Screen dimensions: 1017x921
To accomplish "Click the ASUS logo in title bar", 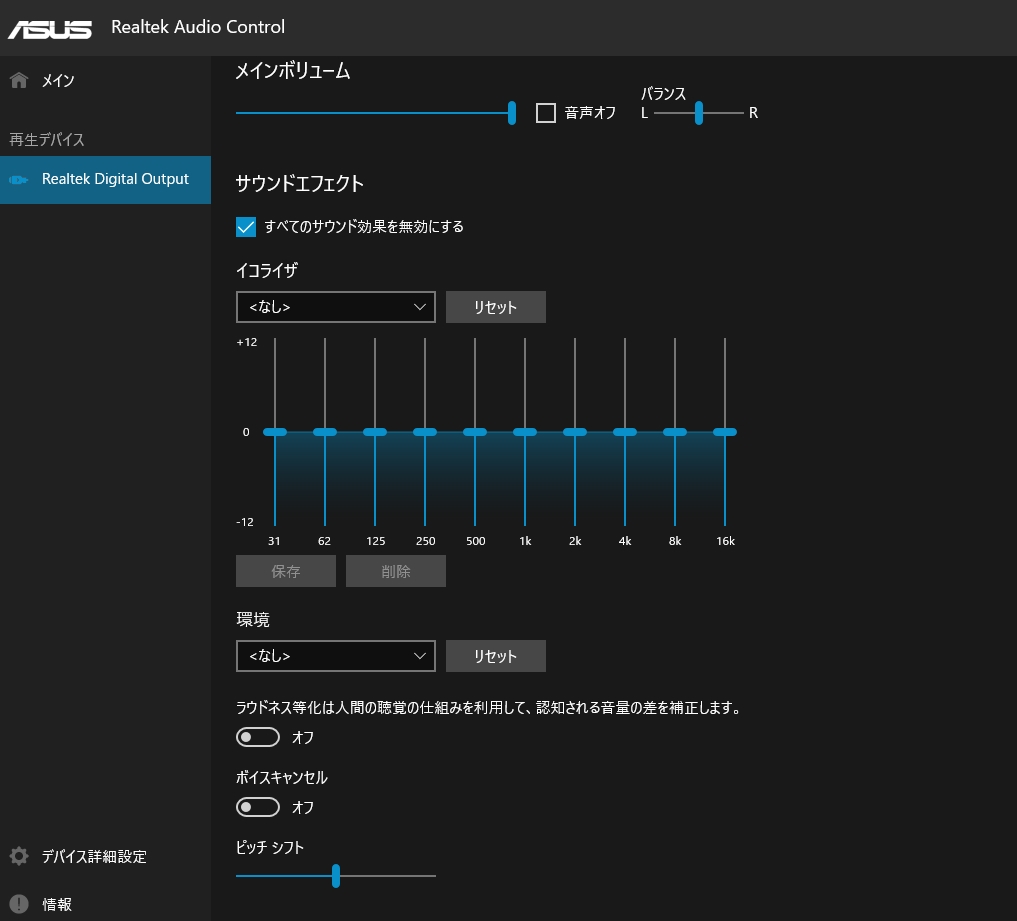I will (50, 28).
